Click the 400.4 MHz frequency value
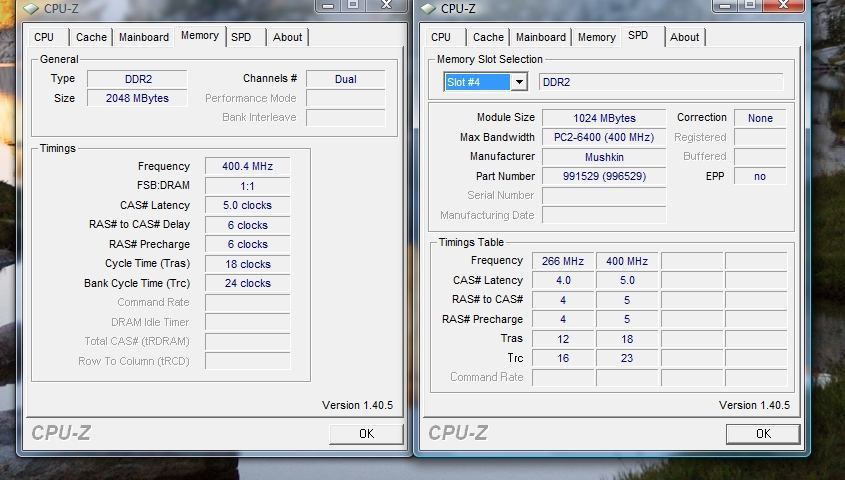 pyautogui.click(x=247, y=166)
